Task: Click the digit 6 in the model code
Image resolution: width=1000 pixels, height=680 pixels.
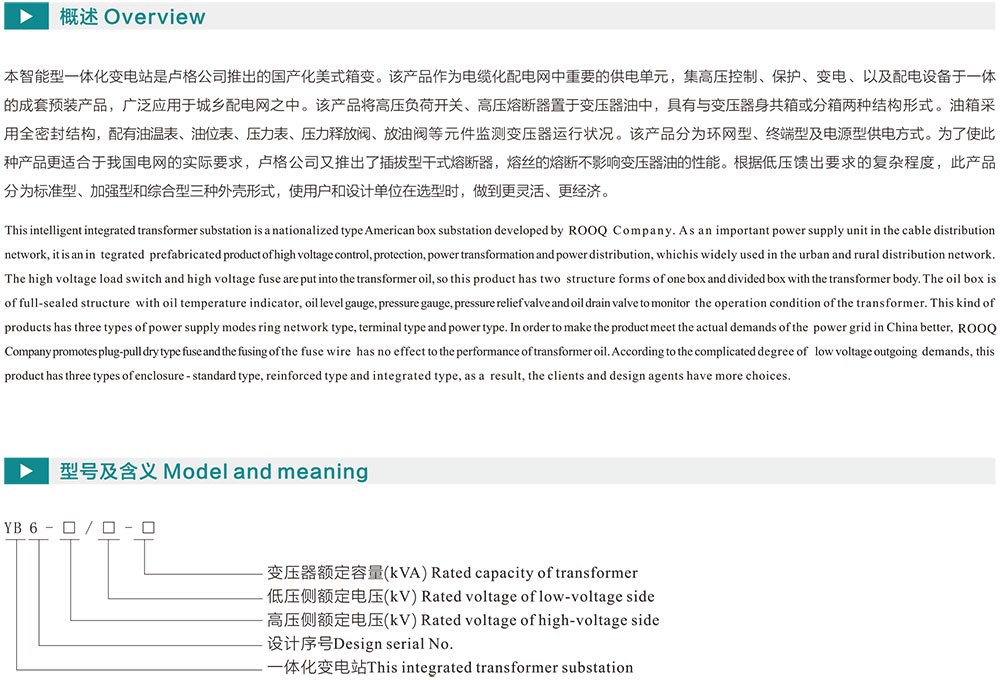Action: (34, 526)
